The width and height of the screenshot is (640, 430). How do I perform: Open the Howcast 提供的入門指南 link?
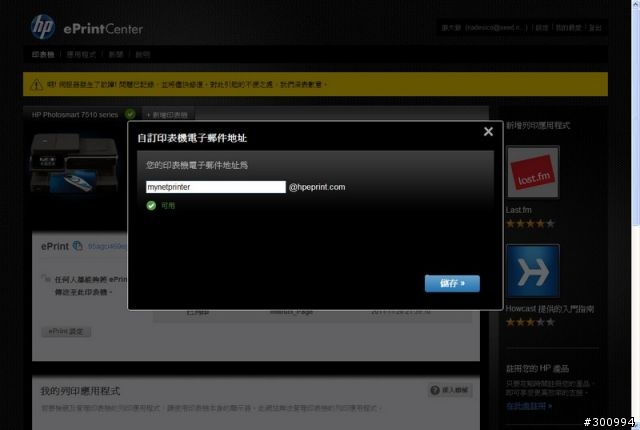[549, 309]
